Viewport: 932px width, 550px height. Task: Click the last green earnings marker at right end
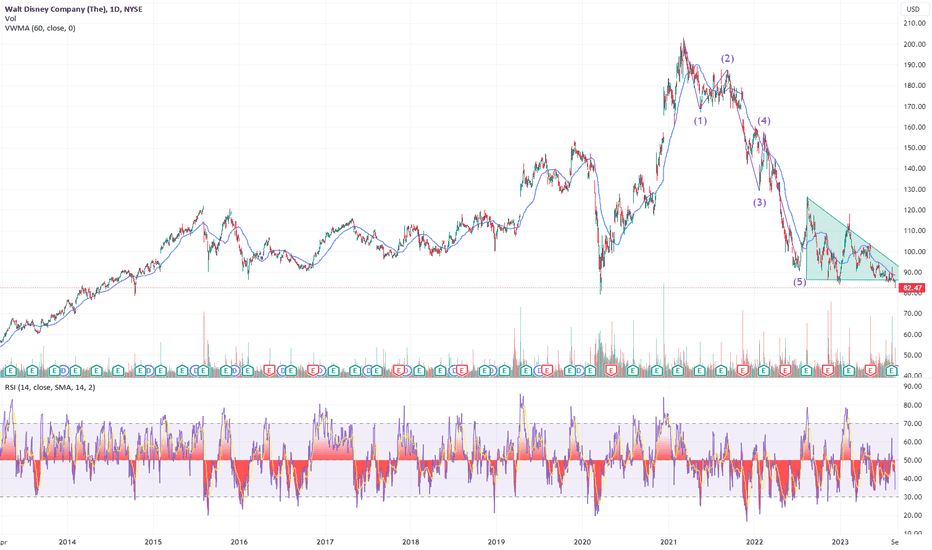click(892, 370)
